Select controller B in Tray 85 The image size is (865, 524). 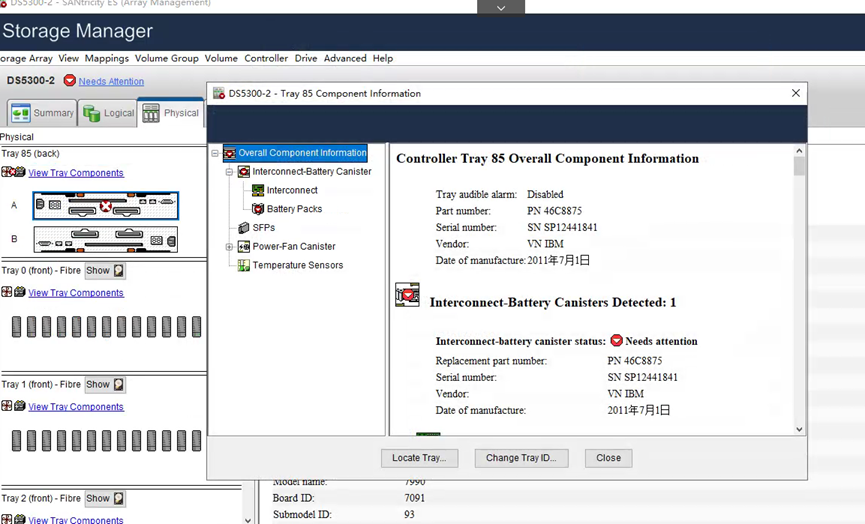click(x=105, y=239)
